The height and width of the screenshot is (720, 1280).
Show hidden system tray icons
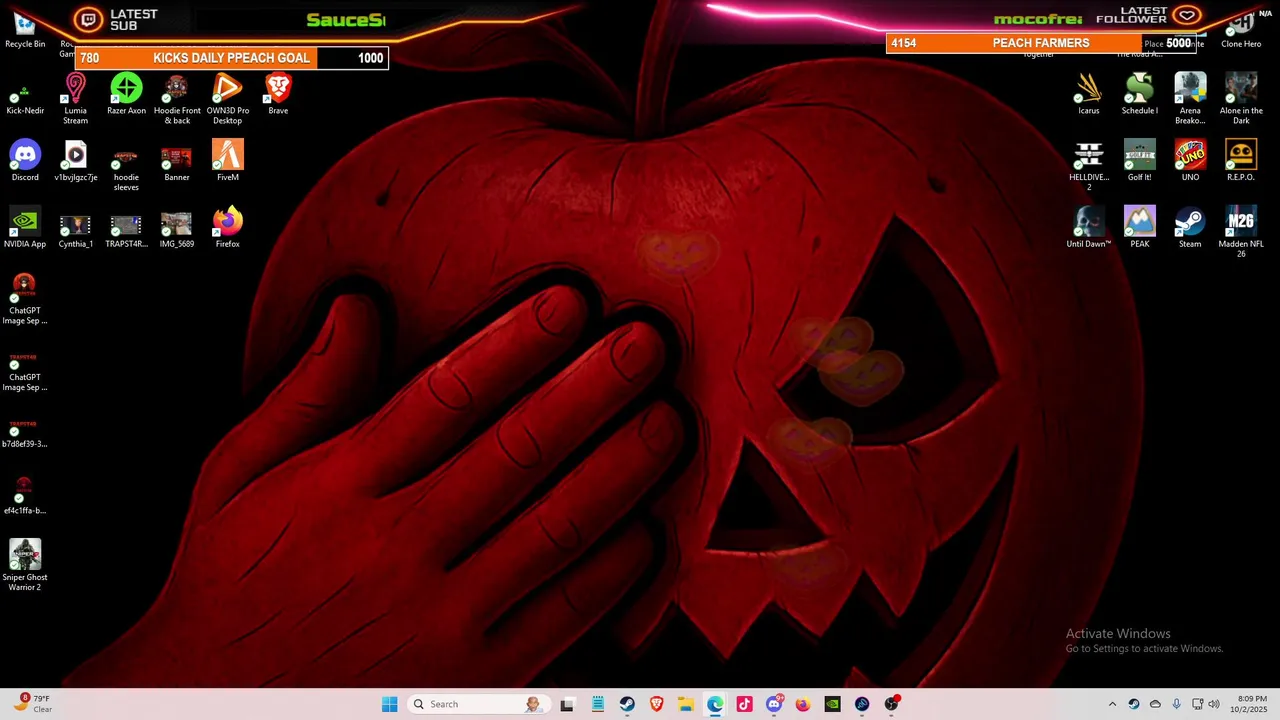tap(1112, 704)
